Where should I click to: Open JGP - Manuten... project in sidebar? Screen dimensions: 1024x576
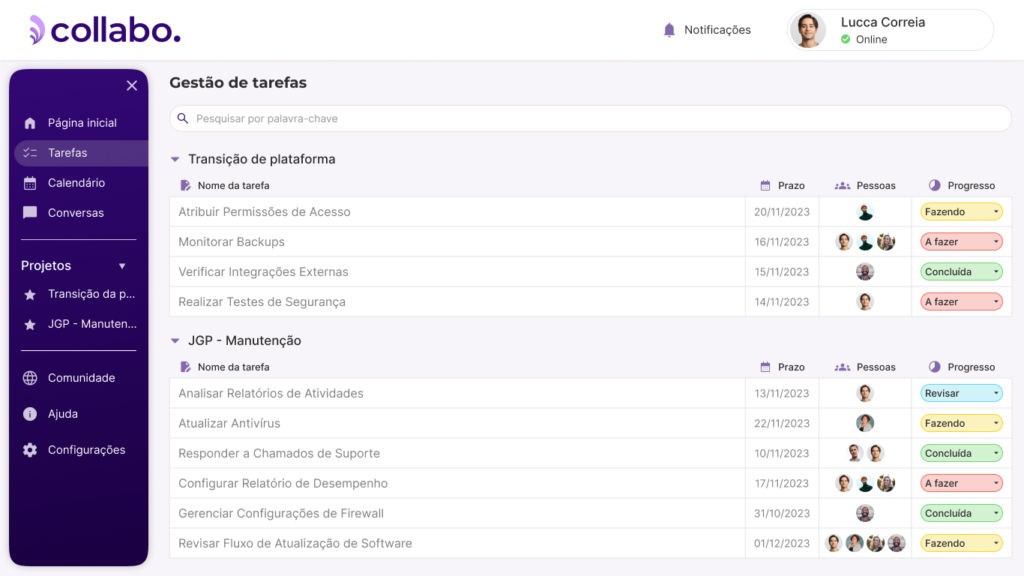(x=90, y=324)
